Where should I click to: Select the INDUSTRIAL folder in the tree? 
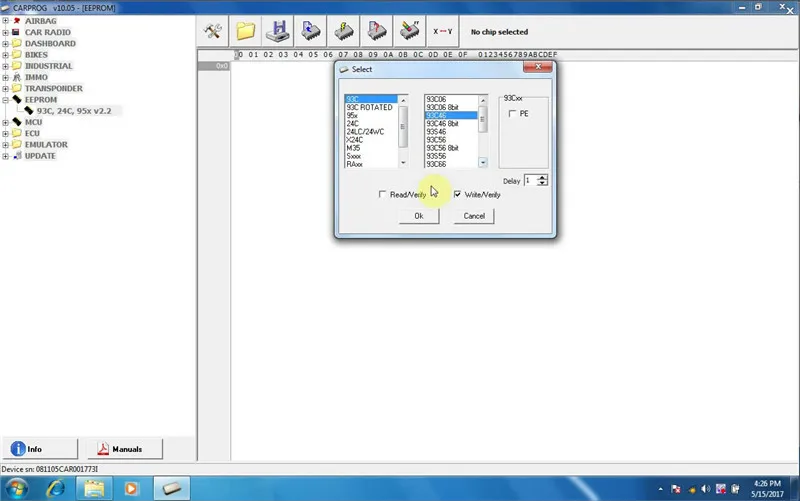pyautogui.click(x=48, y=66)
